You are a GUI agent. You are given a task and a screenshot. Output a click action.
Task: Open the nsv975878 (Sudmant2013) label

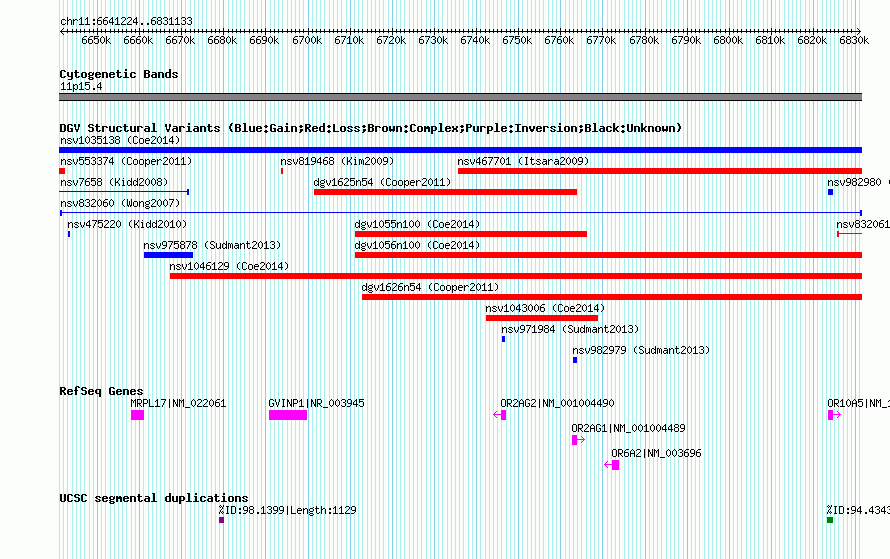click(212, 245)
